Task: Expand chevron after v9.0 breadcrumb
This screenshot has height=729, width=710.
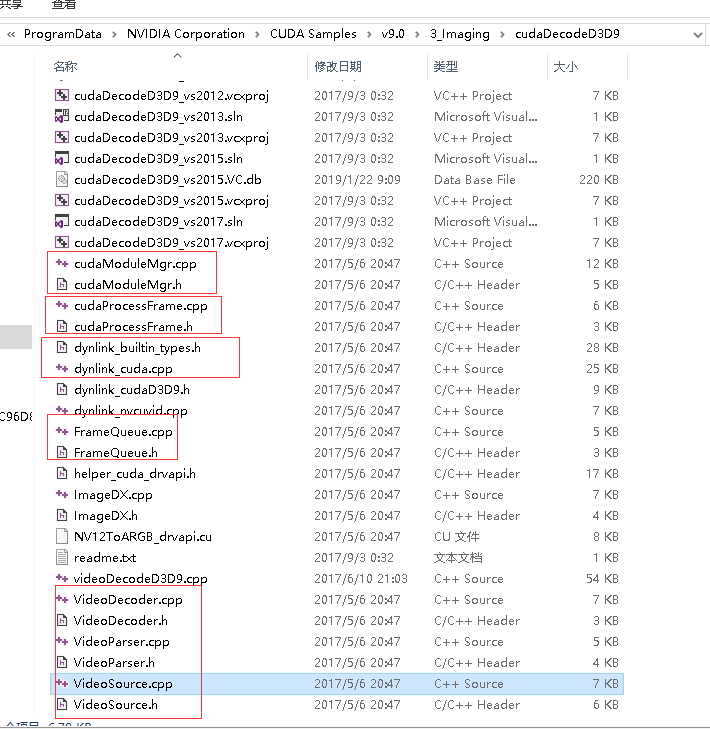Action: [417, 34]
